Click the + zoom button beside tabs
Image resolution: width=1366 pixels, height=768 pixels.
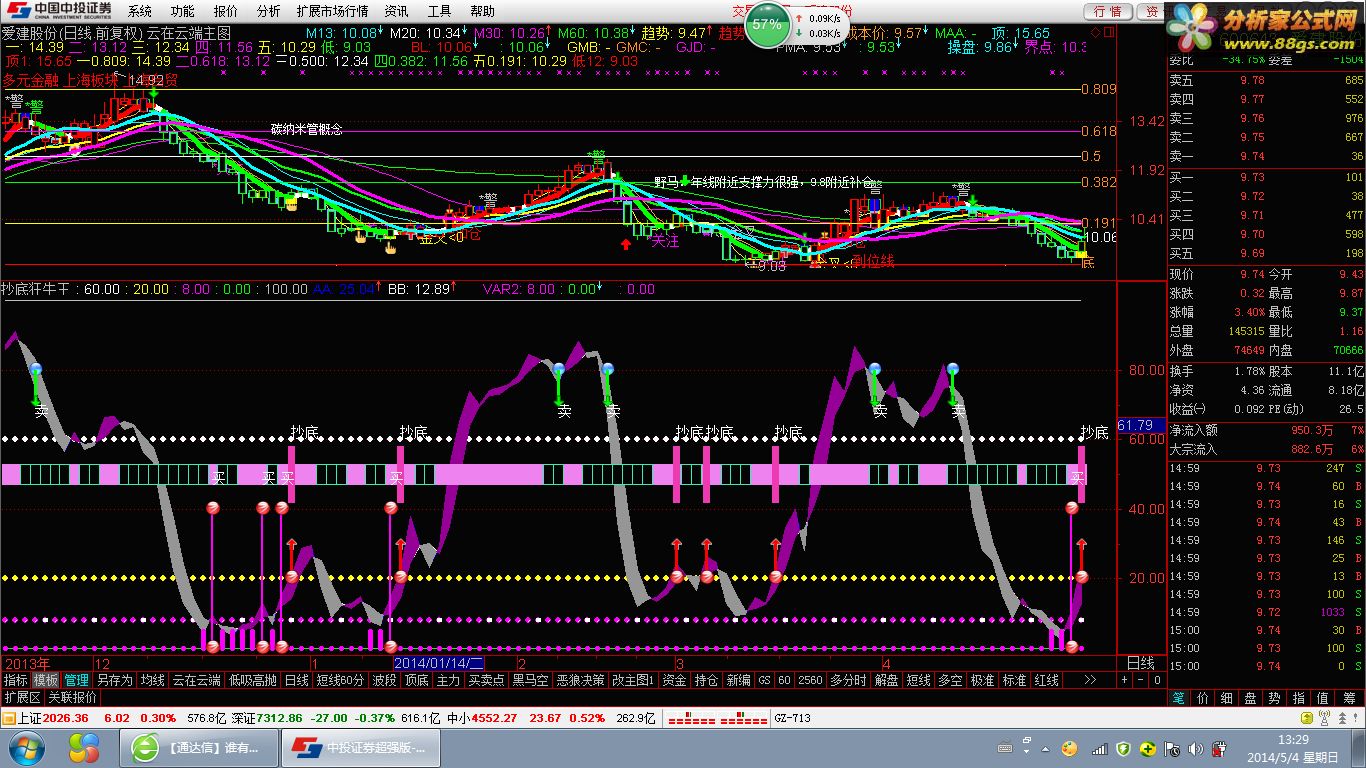tap(1124, 680)
